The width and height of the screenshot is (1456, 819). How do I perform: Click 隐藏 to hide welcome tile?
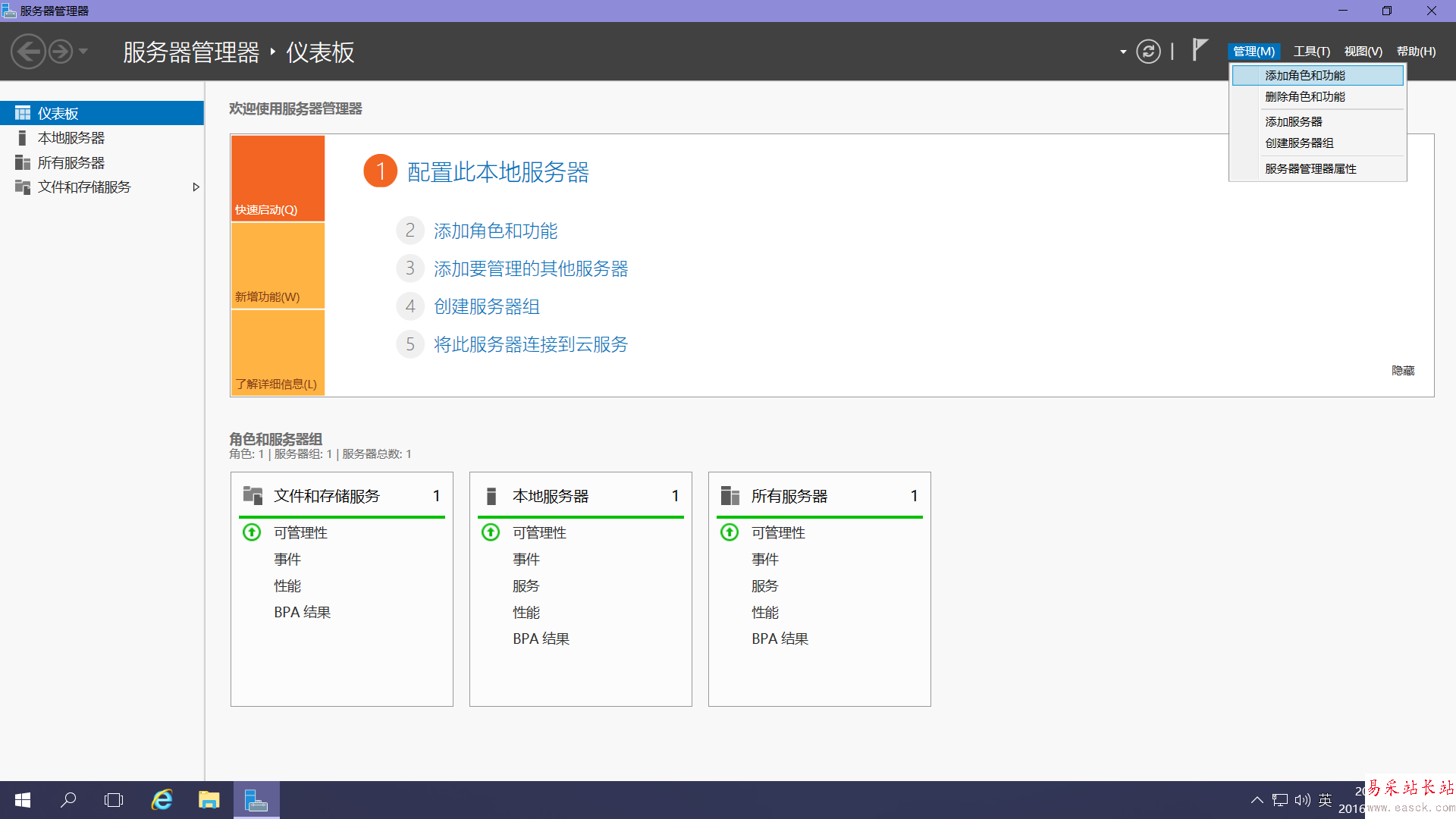click(1403, 370)
